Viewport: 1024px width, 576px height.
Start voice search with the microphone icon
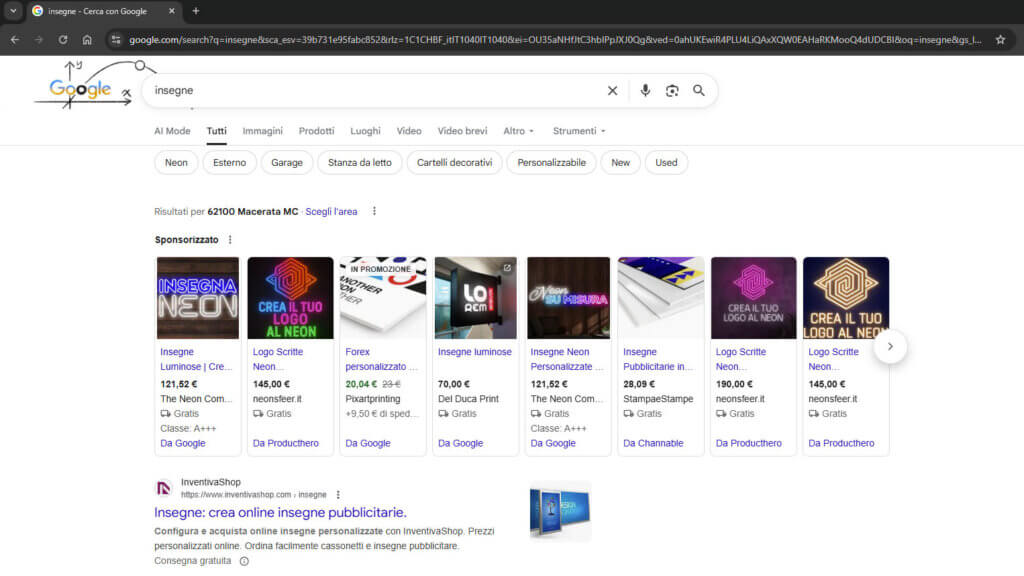[645, 91]
